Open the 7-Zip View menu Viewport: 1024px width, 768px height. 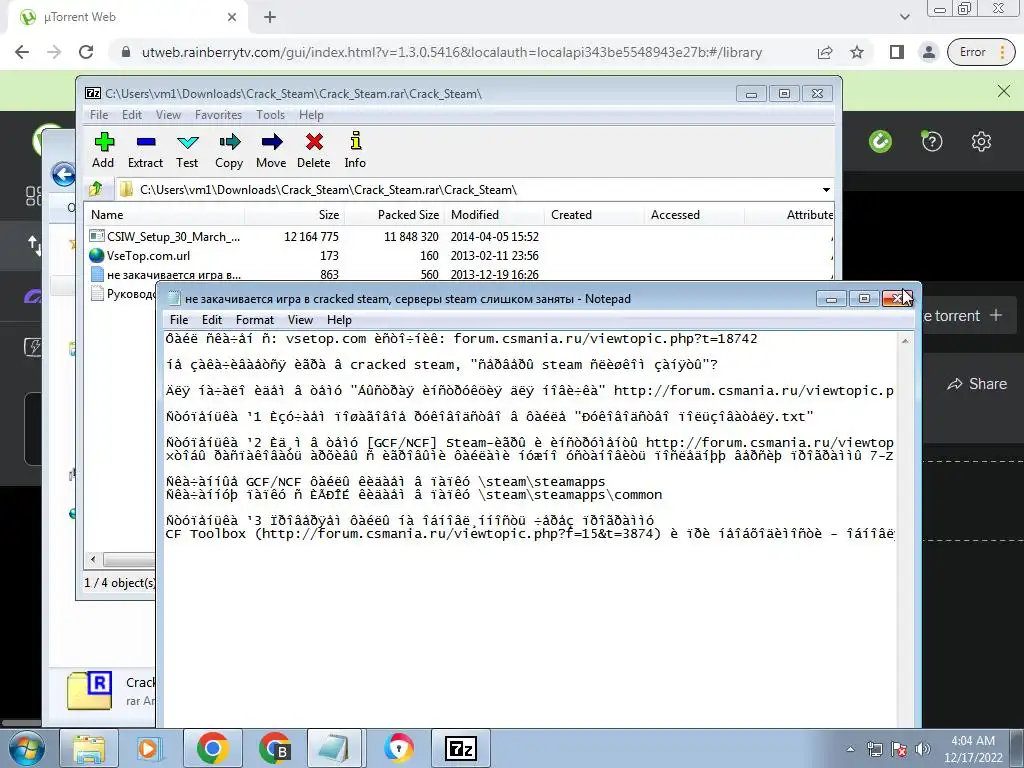(x=168, y=115)
